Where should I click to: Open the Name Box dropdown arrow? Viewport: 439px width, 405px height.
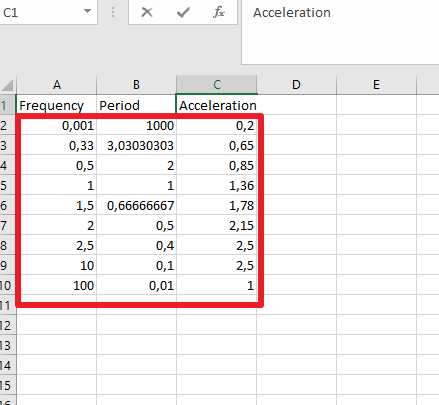[87, 11]
